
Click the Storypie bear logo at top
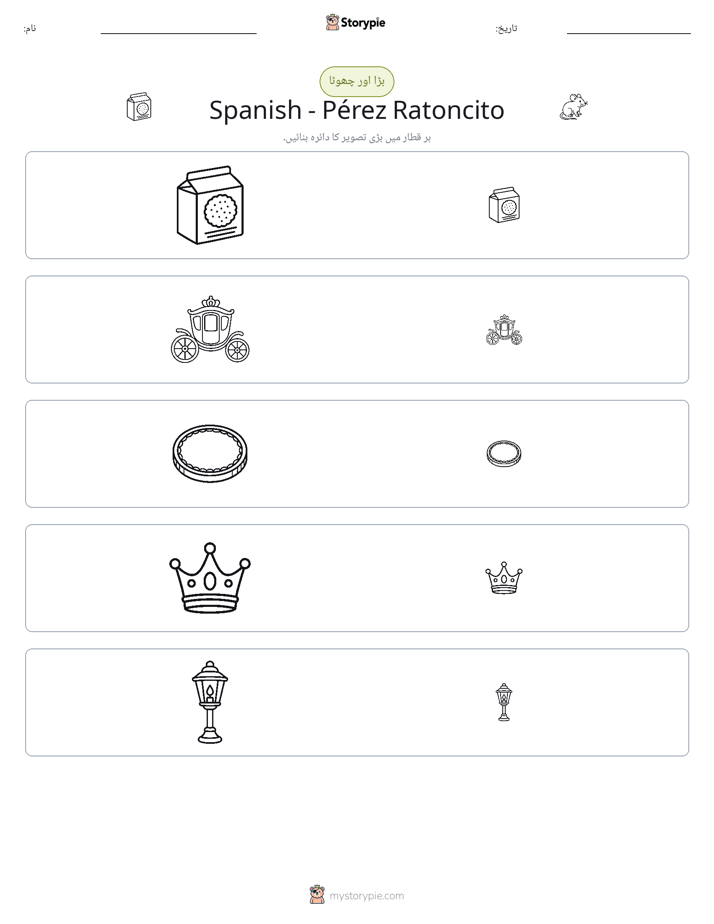coord(332,22)
